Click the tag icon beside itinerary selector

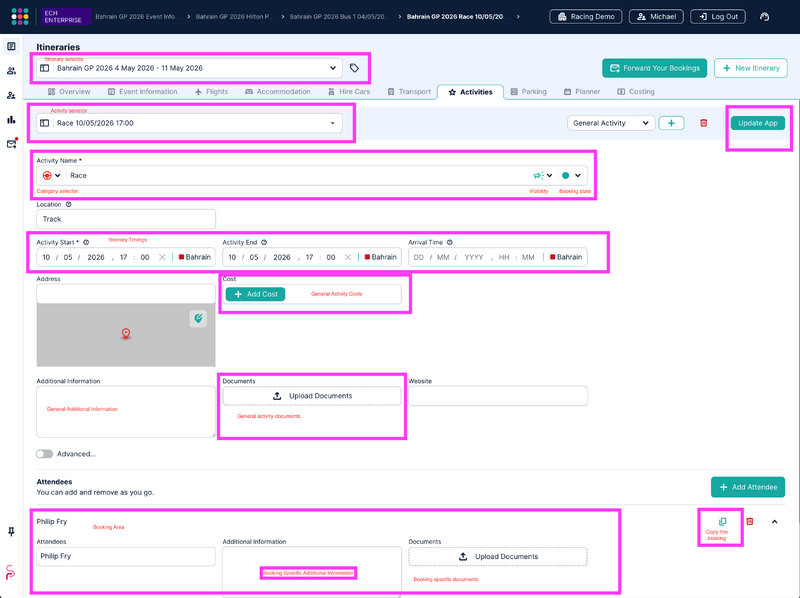[354, 68]
